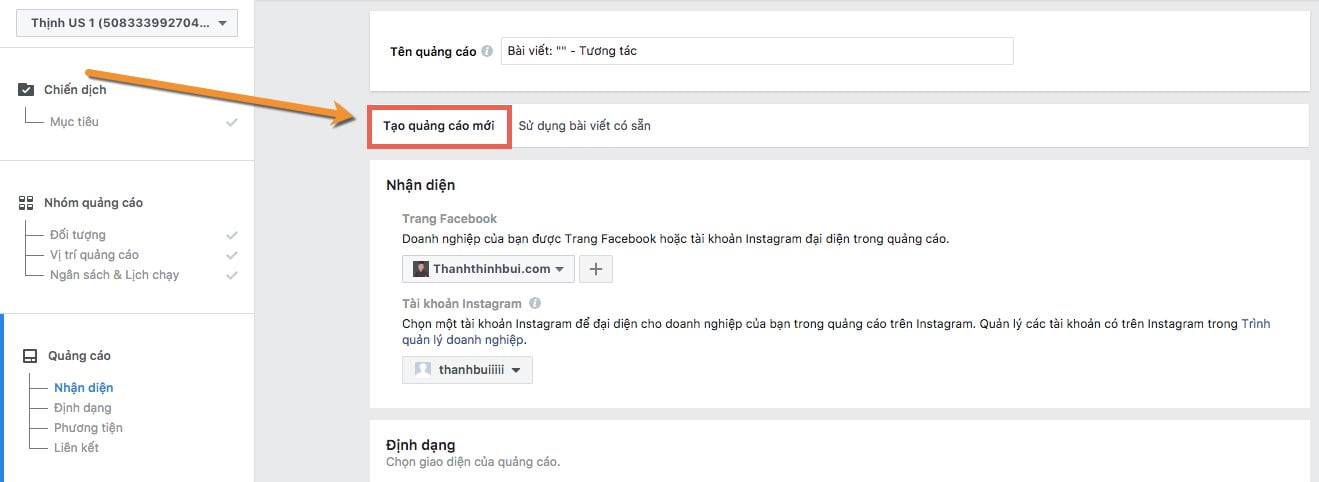Open Ngân sách & Lịch chạy section

tap(114, 275)
